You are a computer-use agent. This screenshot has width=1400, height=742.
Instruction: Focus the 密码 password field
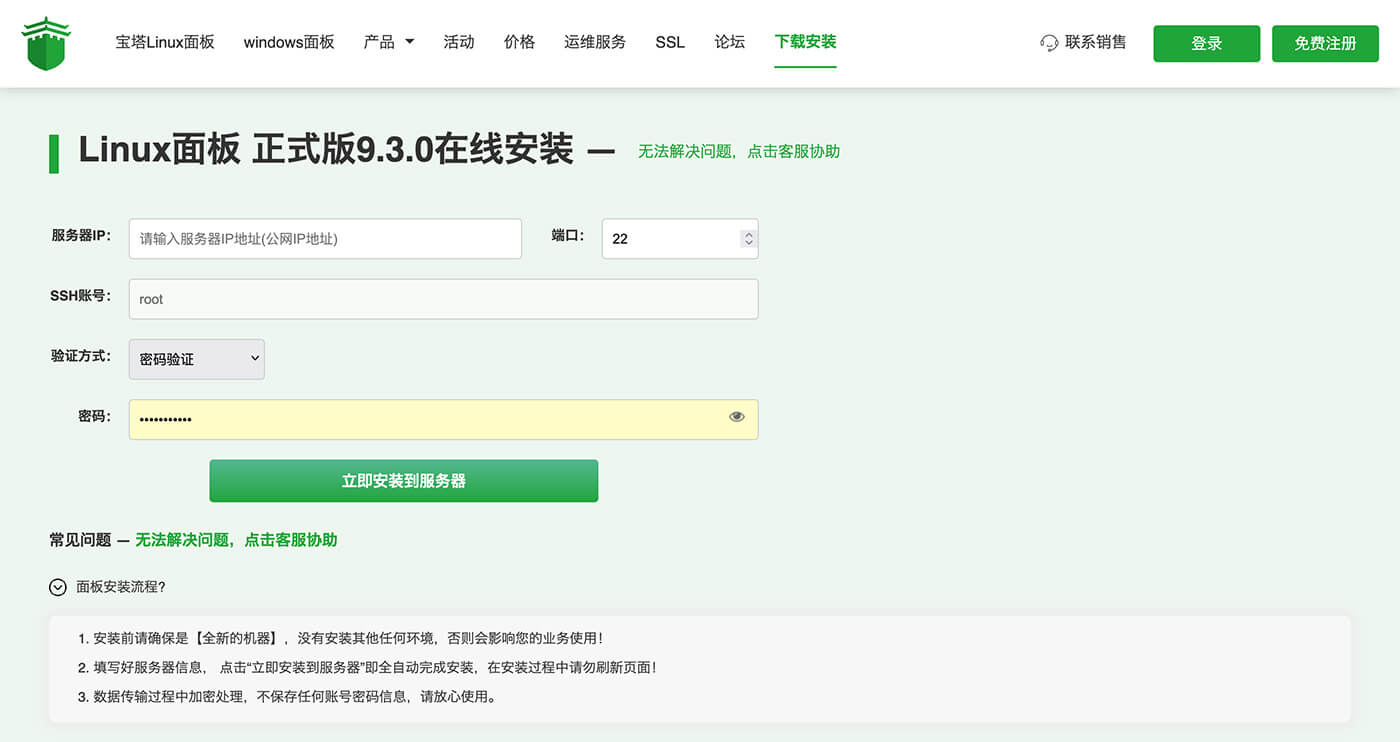444,420
